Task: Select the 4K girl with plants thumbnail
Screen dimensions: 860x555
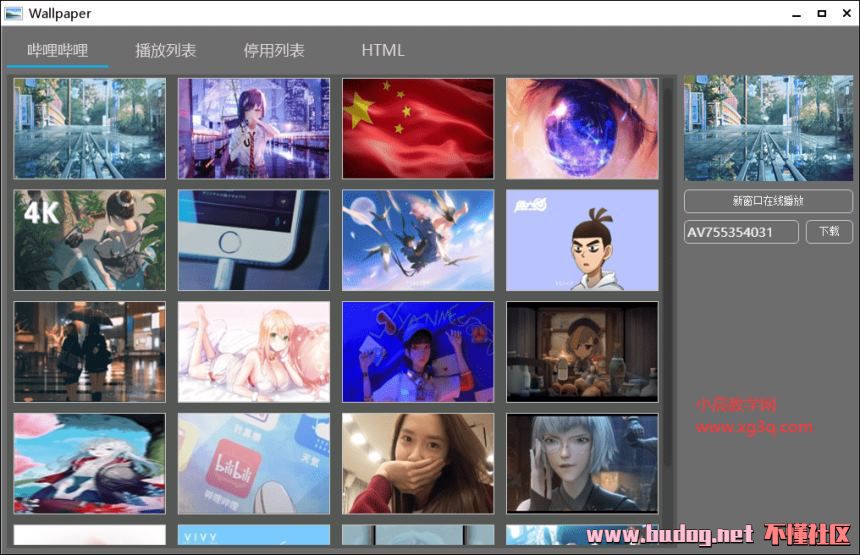Action: (89, 240)
